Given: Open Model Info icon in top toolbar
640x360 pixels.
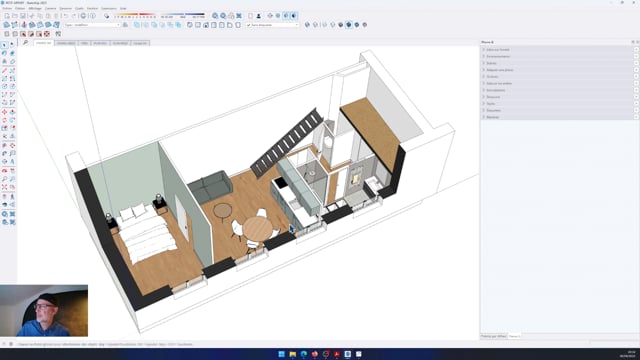Looking at the screenshot, I should click(x=92, y=16).
